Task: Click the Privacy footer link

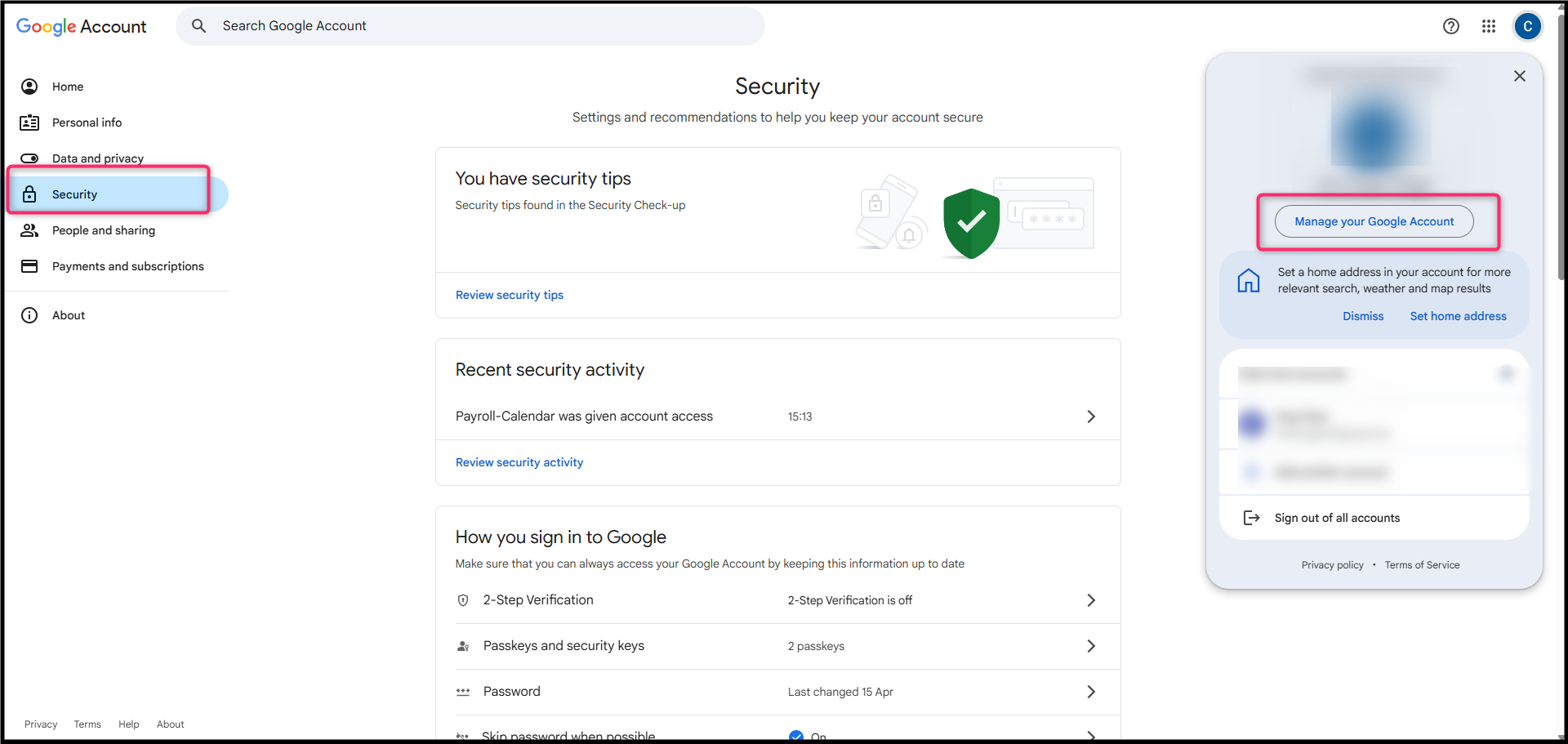Action: 41,724
